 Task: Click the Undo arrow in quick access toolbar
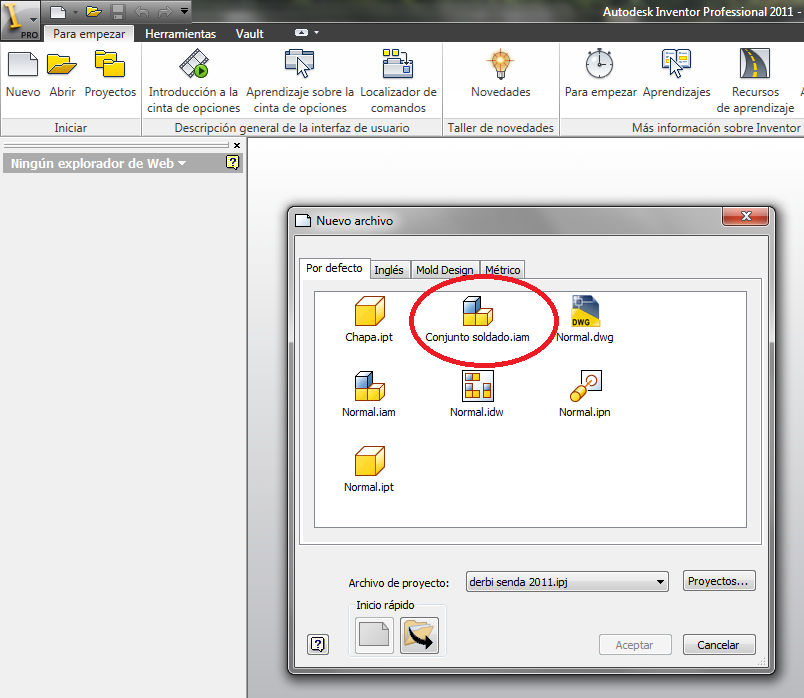pyautogui.click(x=142, y=11)
